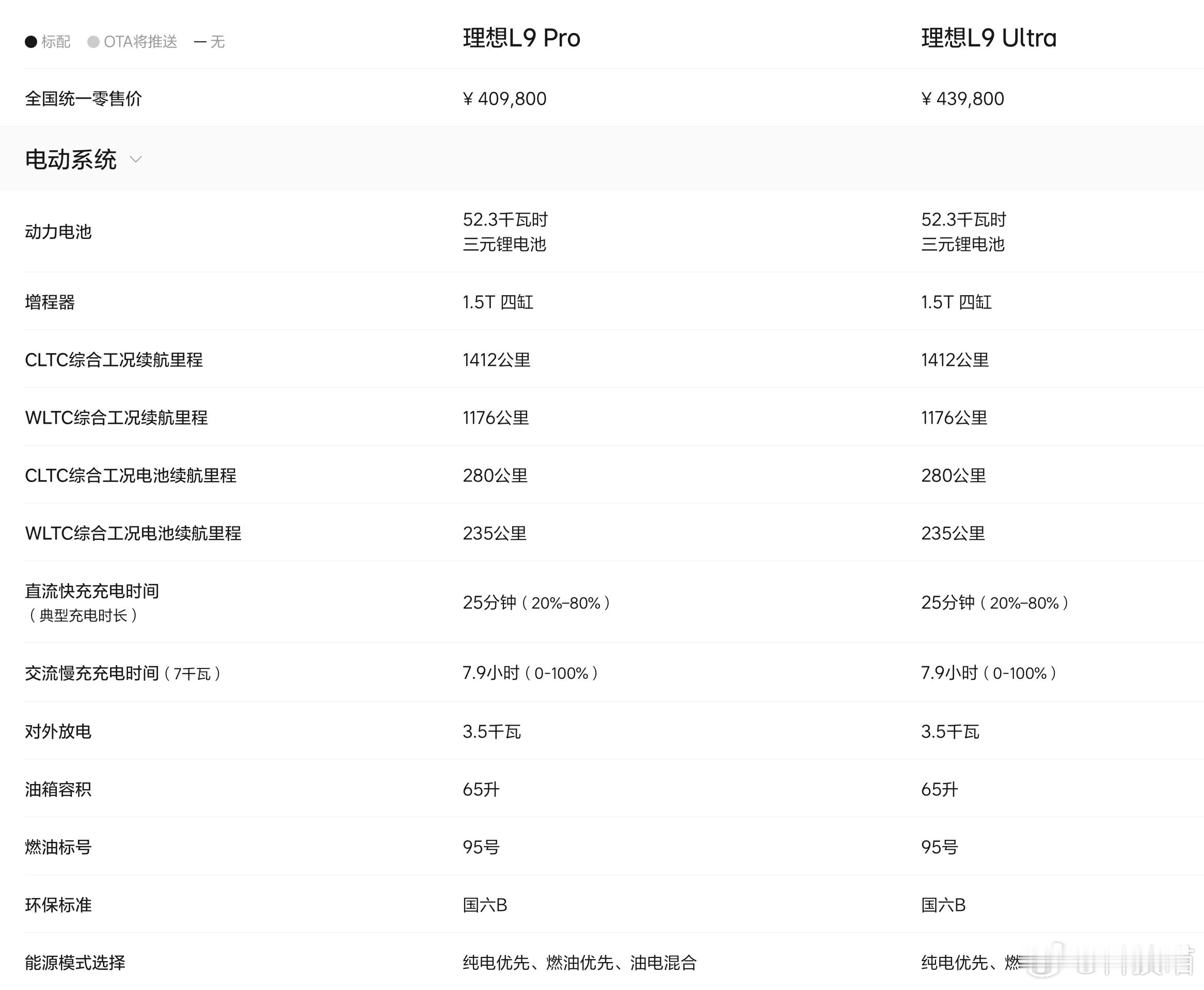
Task: Click the 动力电池 row label
Action: click(58, 232)
